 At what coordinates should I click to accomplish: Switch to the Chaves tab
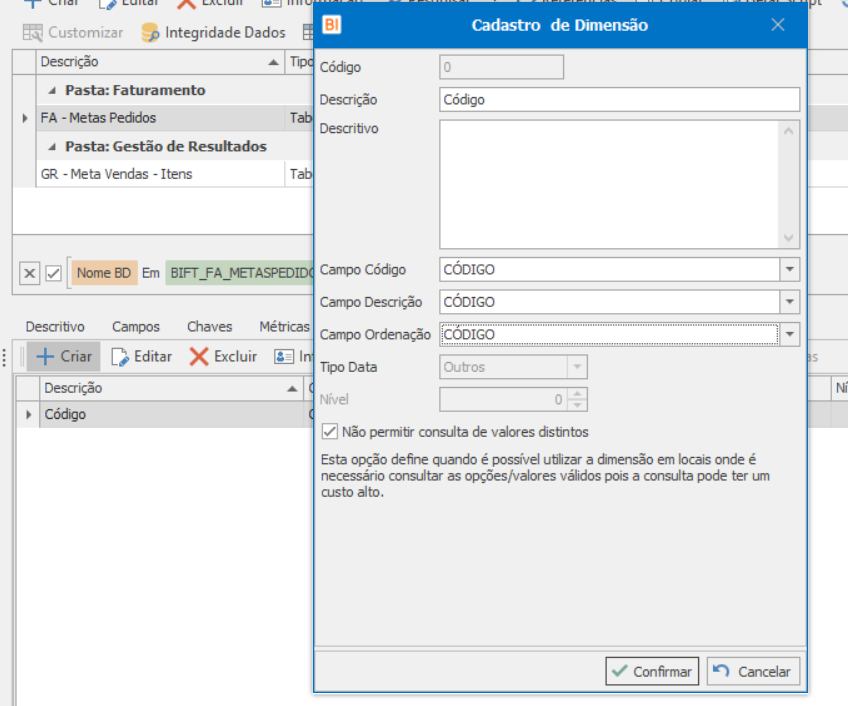tap(209, 327)
